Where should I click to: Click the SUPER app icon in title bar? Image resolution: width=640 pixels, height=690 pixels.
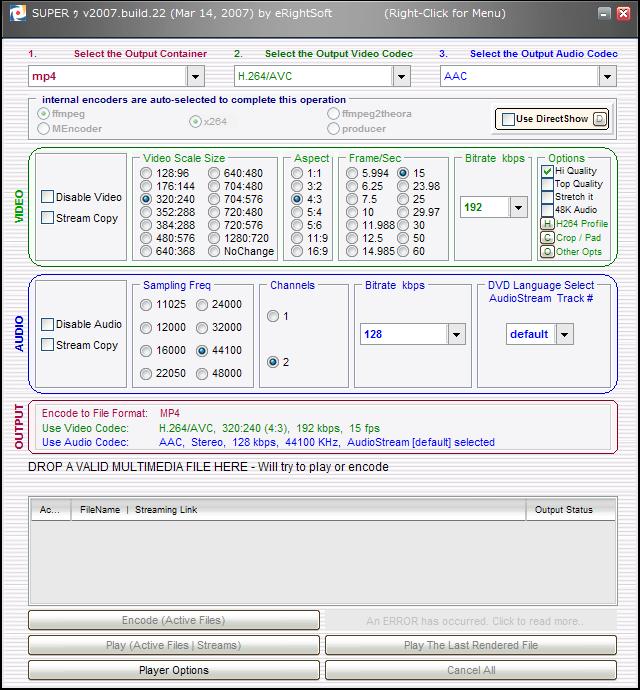[x=18, y=13]
